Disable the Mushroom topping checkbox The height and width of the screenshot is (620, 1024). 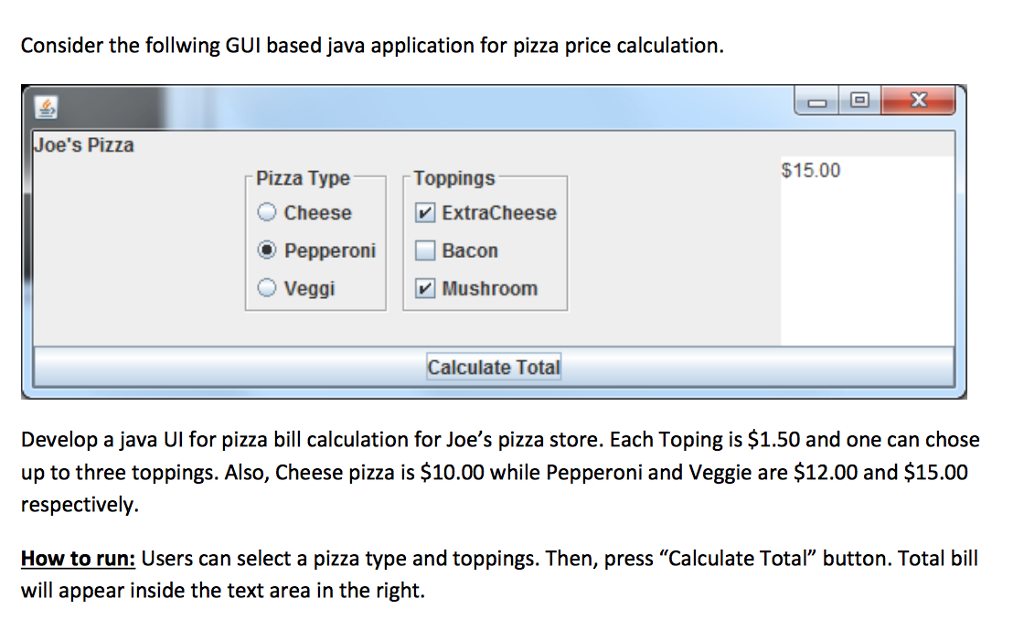(x=424, y=288)
